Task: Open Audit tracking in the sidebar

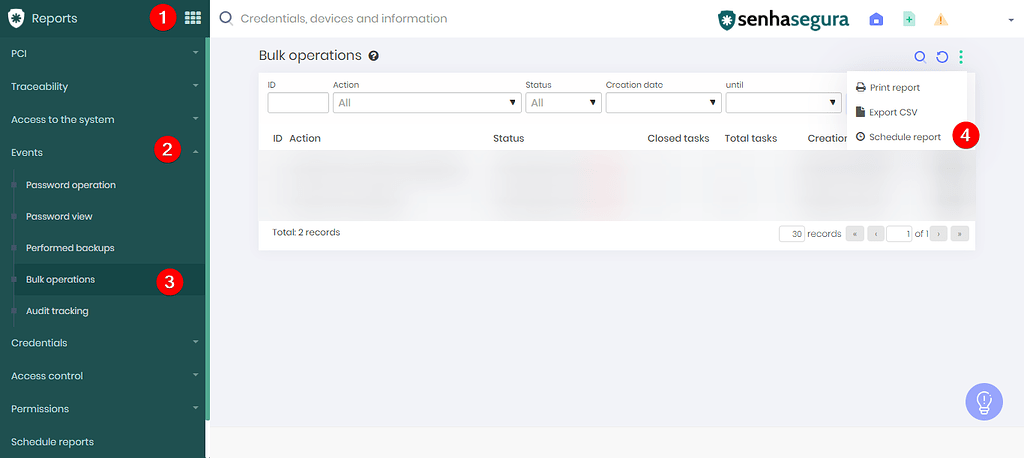Action: click(57, 311)
